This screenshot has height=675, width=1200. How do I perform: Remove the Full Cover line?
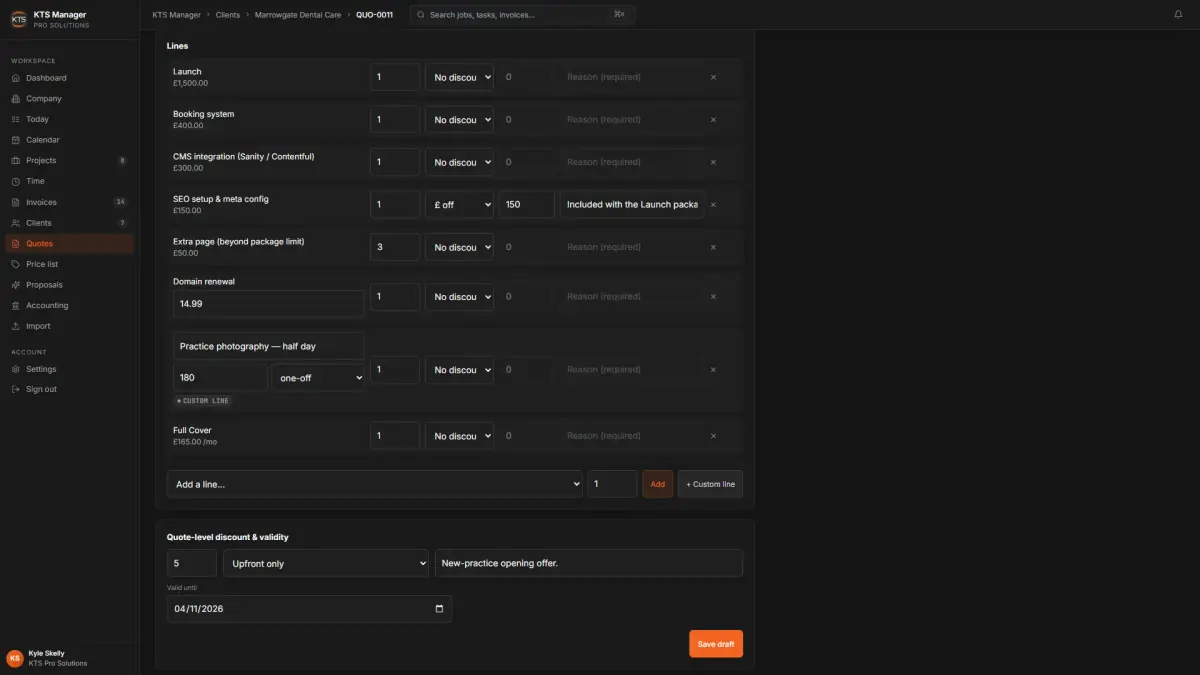click(x=713, y=436)
